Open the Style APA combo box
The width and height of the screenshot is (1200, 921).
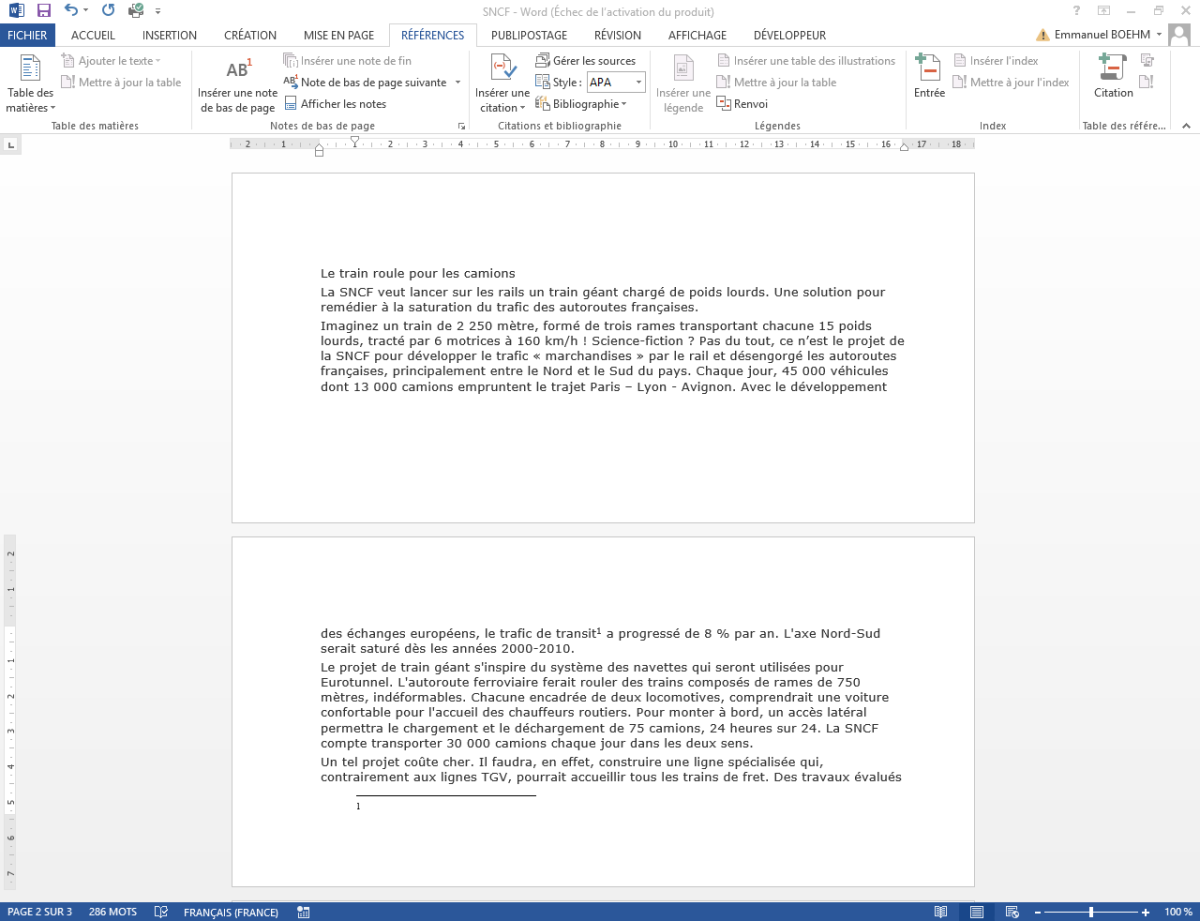(615, 82)
